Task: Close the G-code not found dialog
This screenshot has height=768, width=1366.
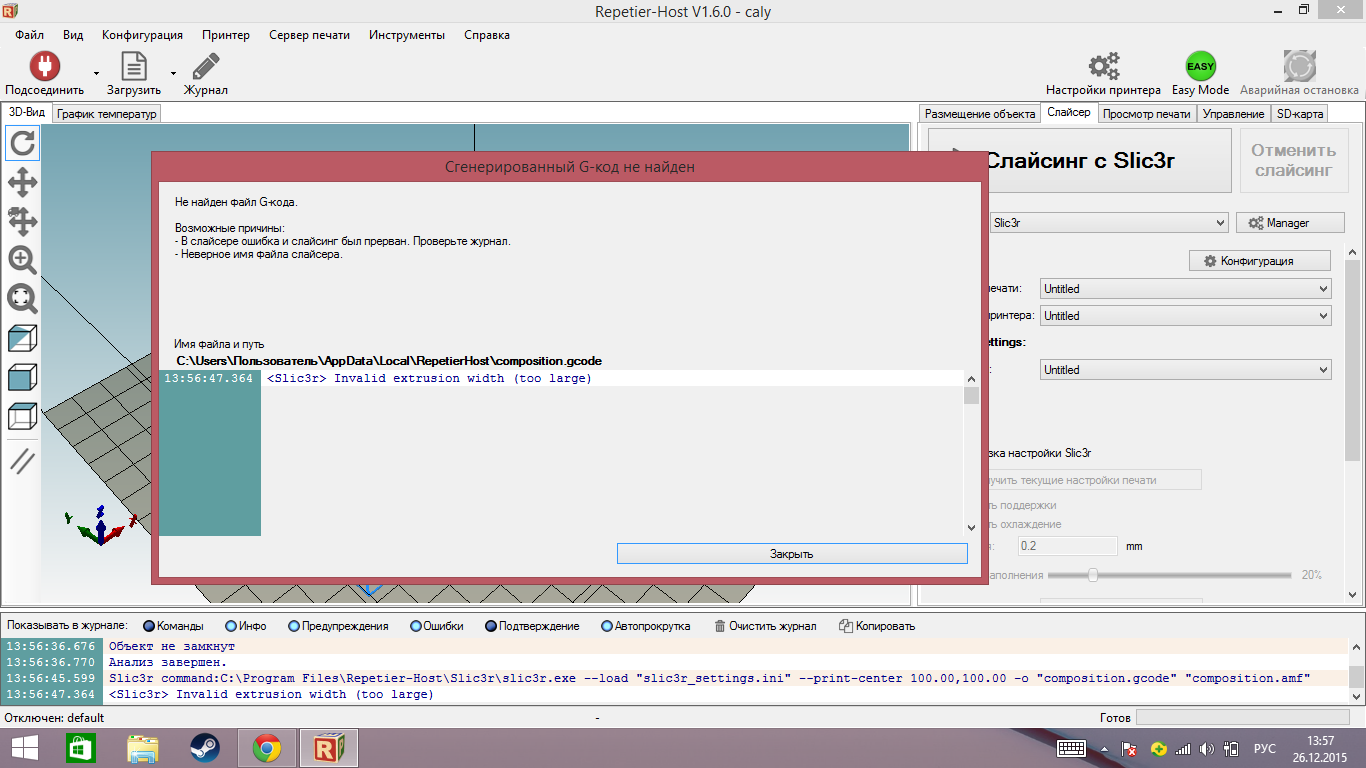Action: [792, 553]
